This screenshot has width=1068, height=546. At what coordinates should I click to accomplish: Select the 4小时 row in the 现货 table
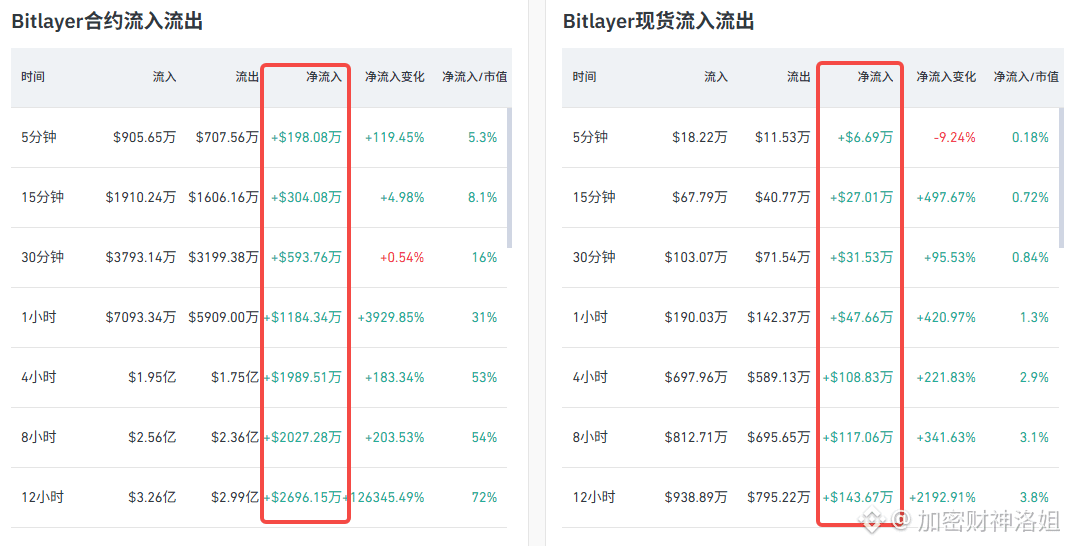pos(811,377)
